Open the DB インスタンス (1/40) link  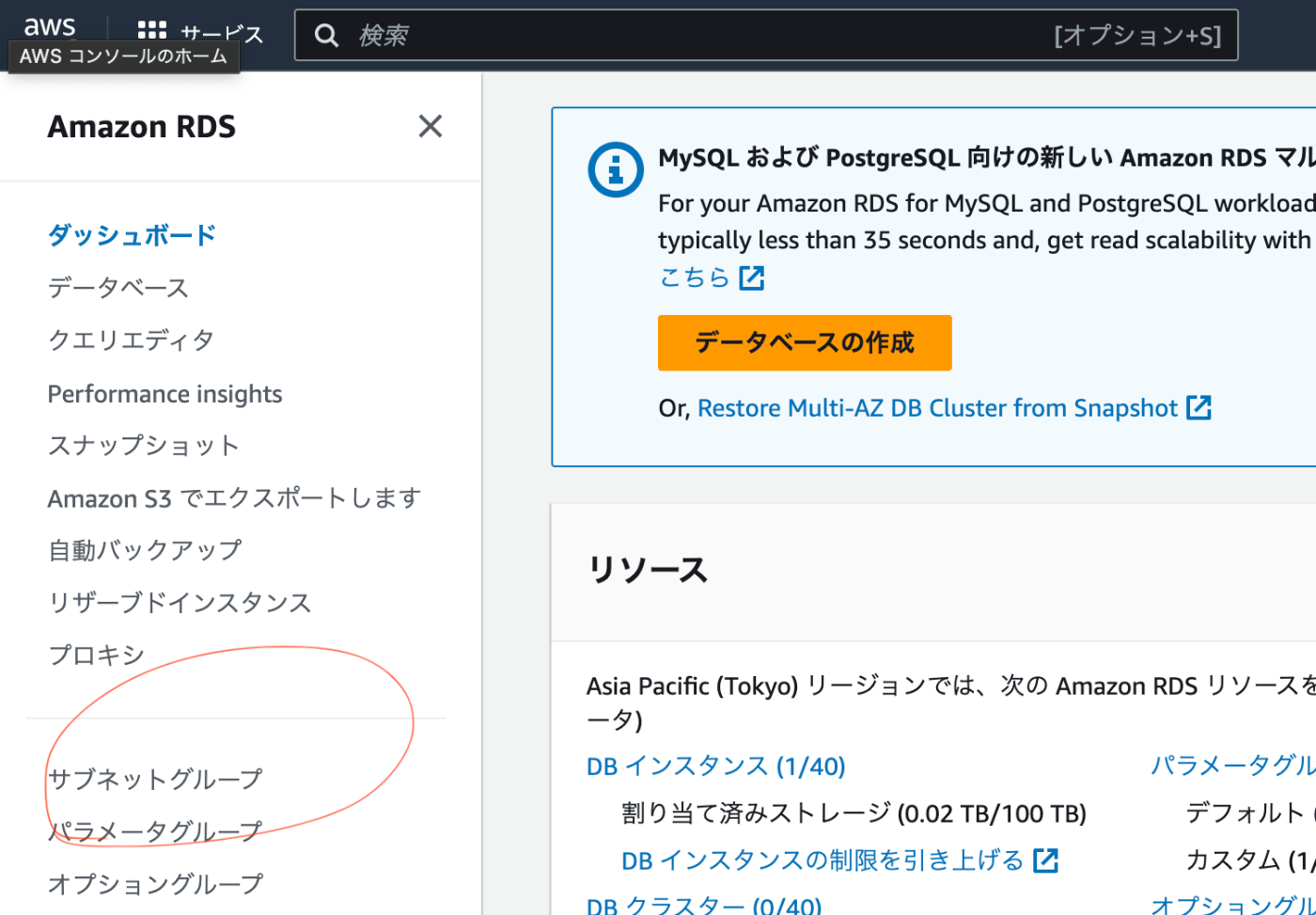click(x=716, y=766)
